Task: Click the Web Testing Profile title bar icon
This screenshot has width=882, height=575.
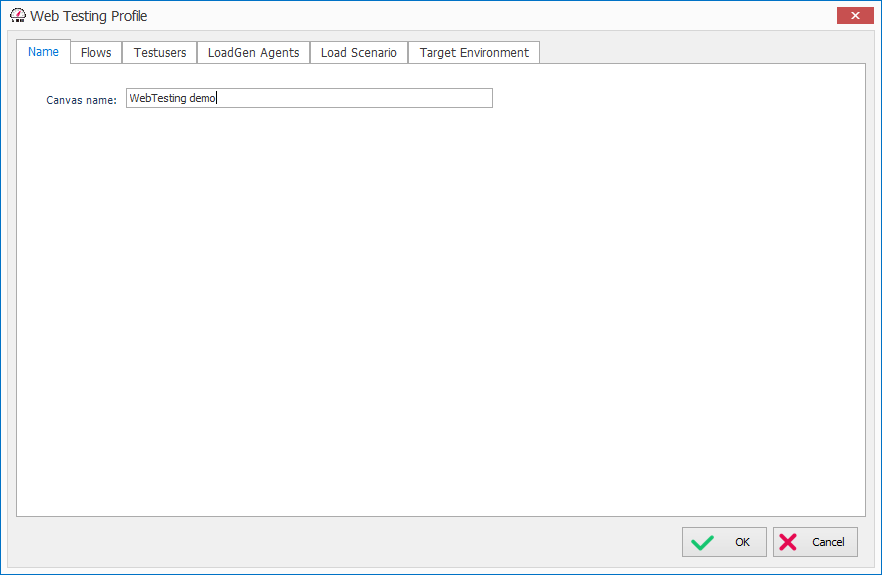Action: 17,16
